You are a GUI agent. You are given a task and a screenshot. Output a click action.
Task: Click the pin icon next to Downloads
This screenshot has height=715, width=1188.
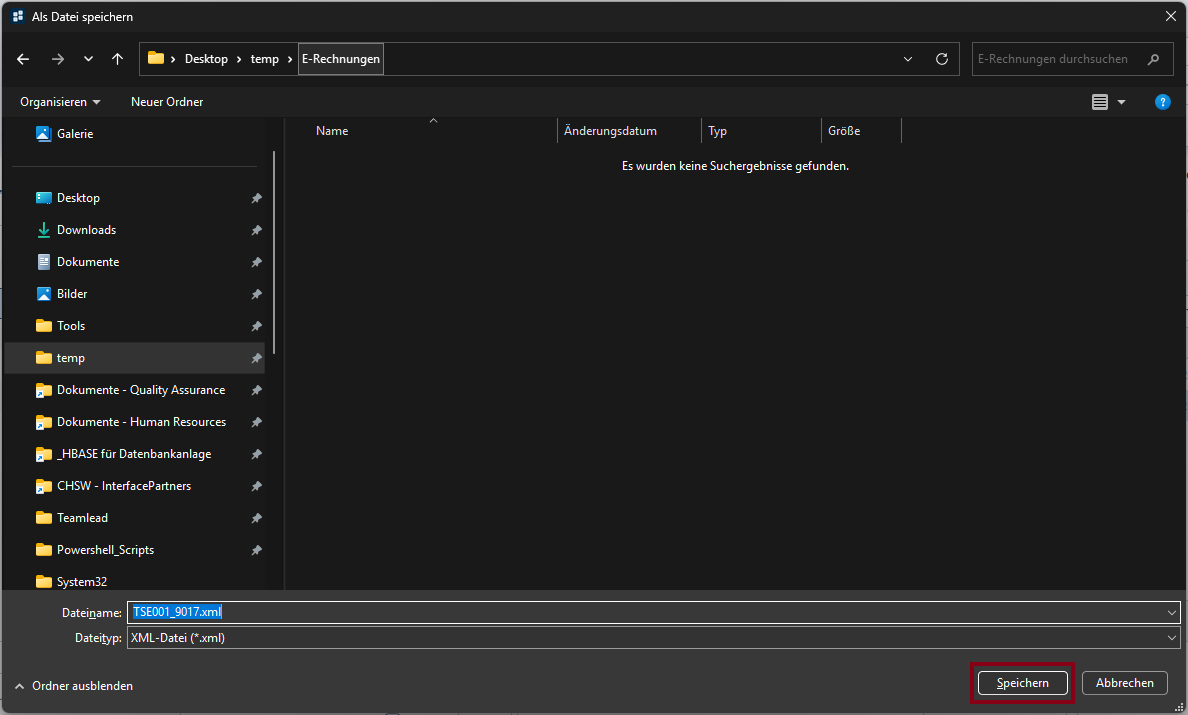(x=257, y=229)
